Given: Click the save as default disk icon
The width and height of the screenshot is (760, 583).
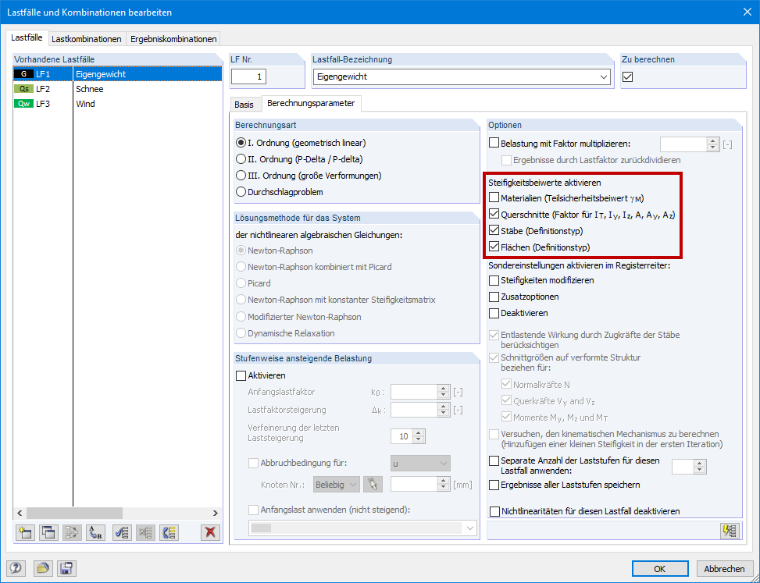Looking at the screenshot, I should 66,568.
